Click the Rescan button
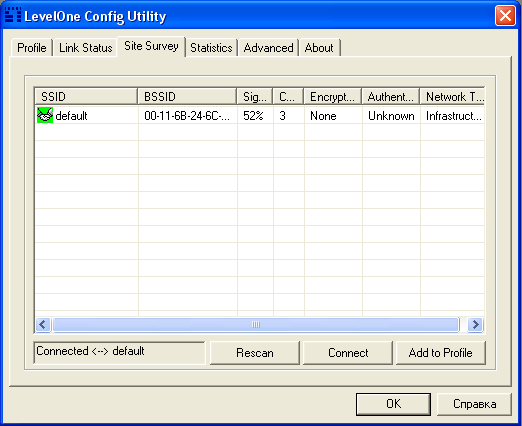Viewport: 522px width, 426px height. coord(255,353)
